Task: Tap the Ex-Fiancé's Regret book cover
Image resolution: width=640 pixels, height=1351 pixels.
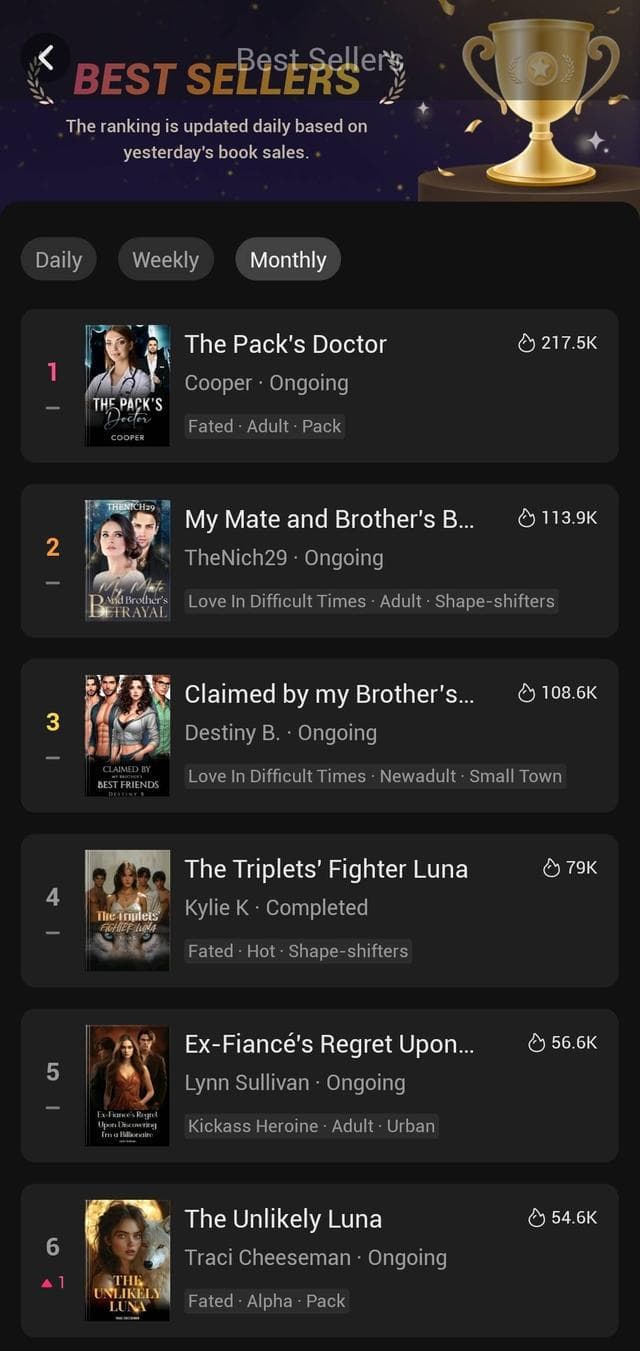Action: (127, 1086)
